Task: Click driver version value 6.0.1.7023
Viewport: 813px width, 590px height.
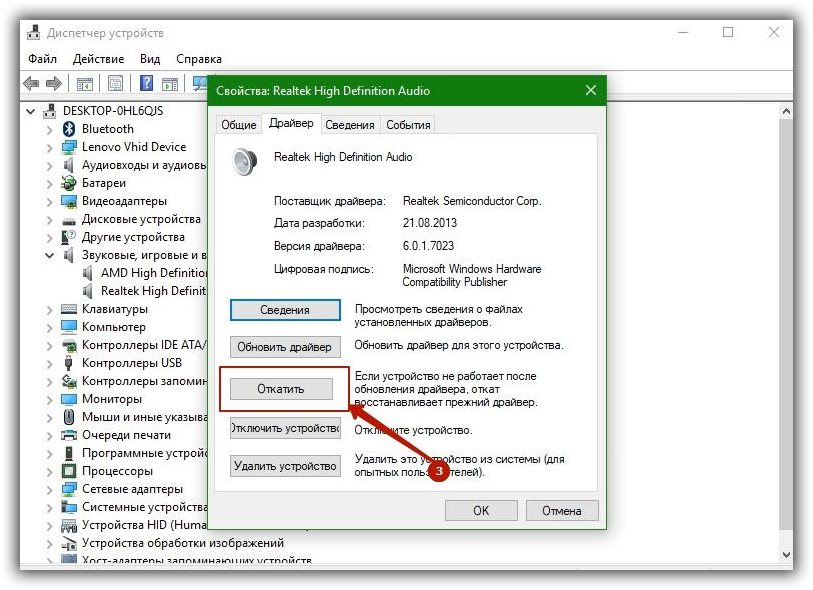Action: pos(428,246)
